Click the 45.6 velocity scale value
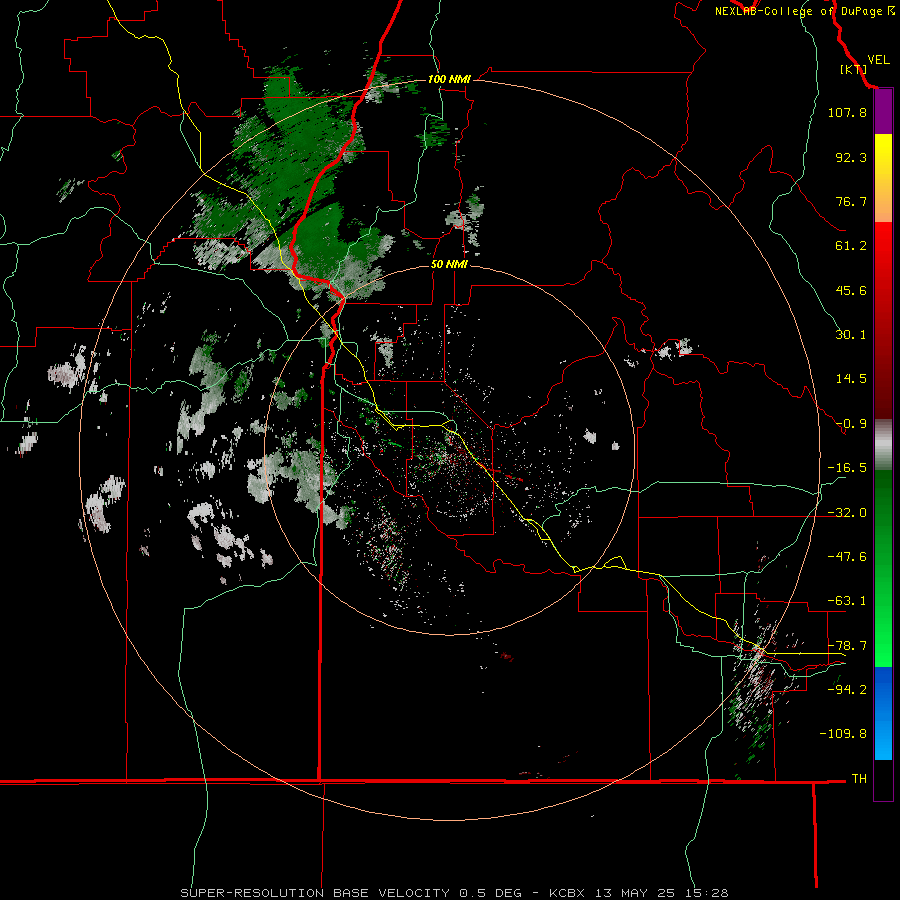Image resolution: width=900 pixels, height=900 pixels. 851,290
